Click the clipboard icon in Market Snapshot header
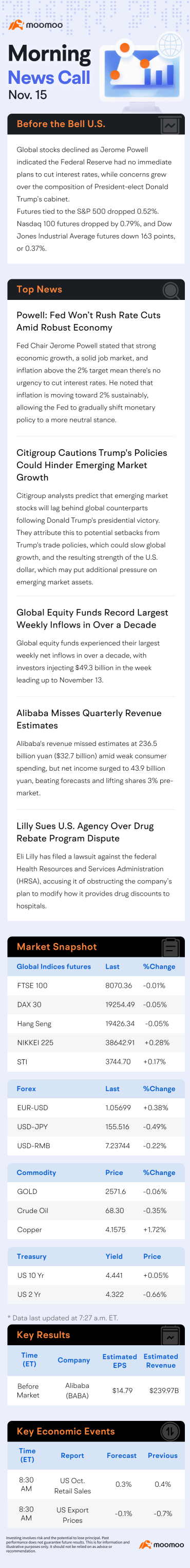 [170, 947]
